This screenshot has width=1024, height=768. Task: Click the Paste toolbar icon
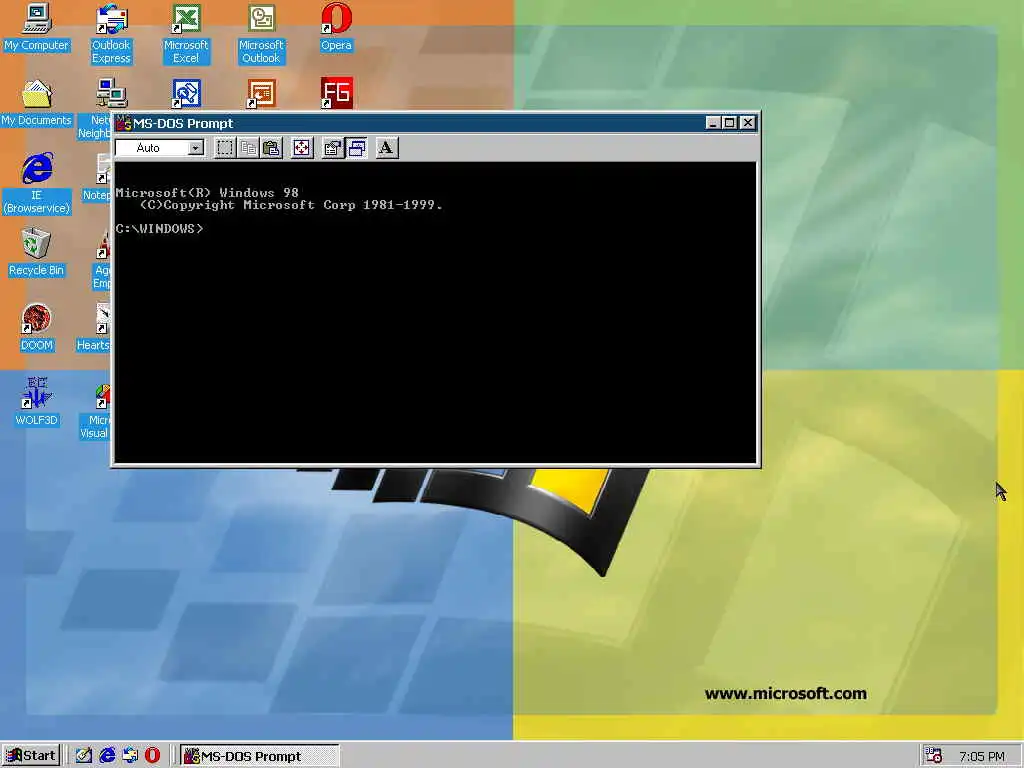(x=271, y=148)
